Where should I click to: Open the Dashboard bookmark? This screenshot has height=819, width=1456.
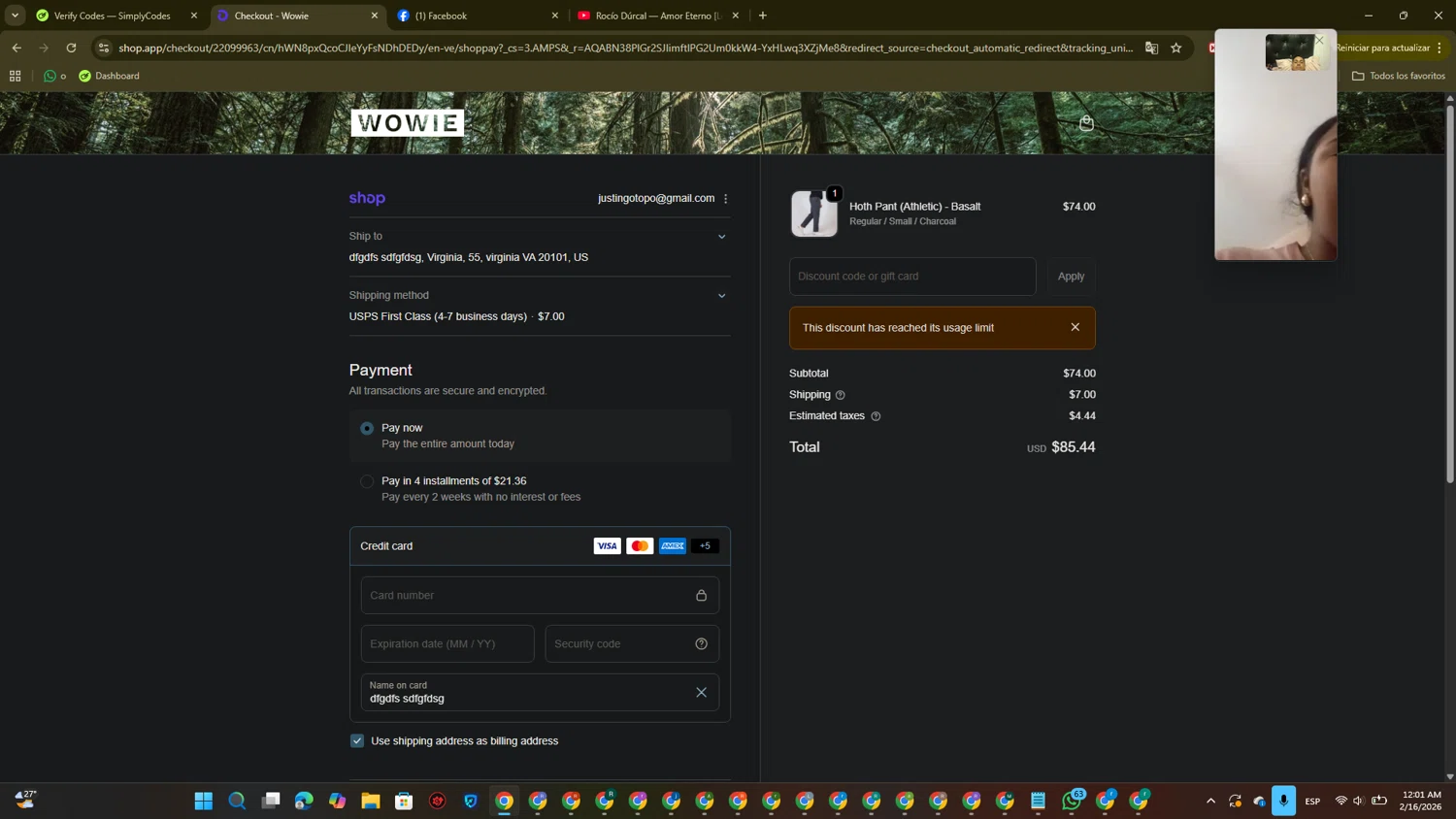pyautogui.click(x=109, y=76)
